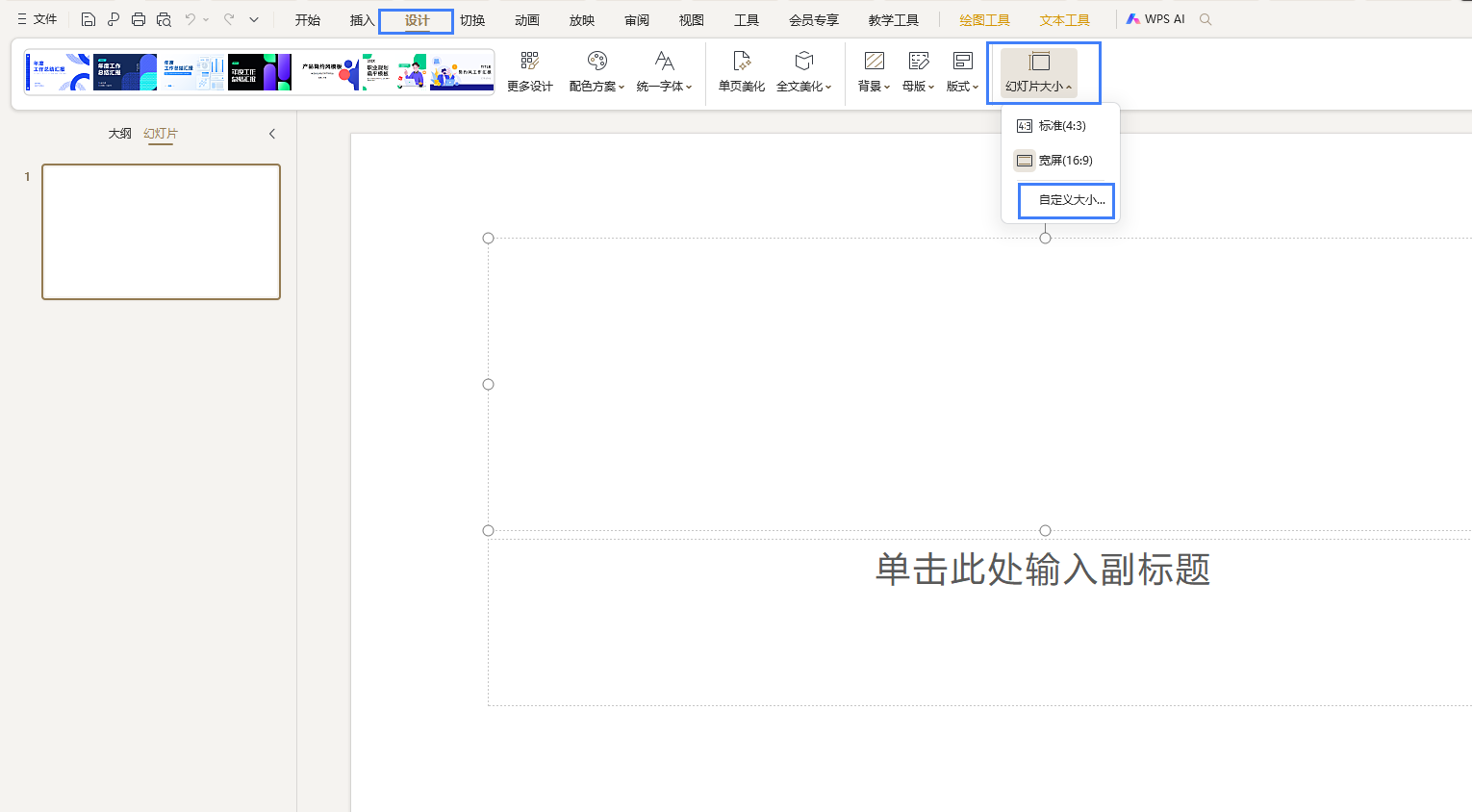Screen dimensions: 1472x812
Task: Open the 放映 slideshow tab
Action: click(582, 20)
